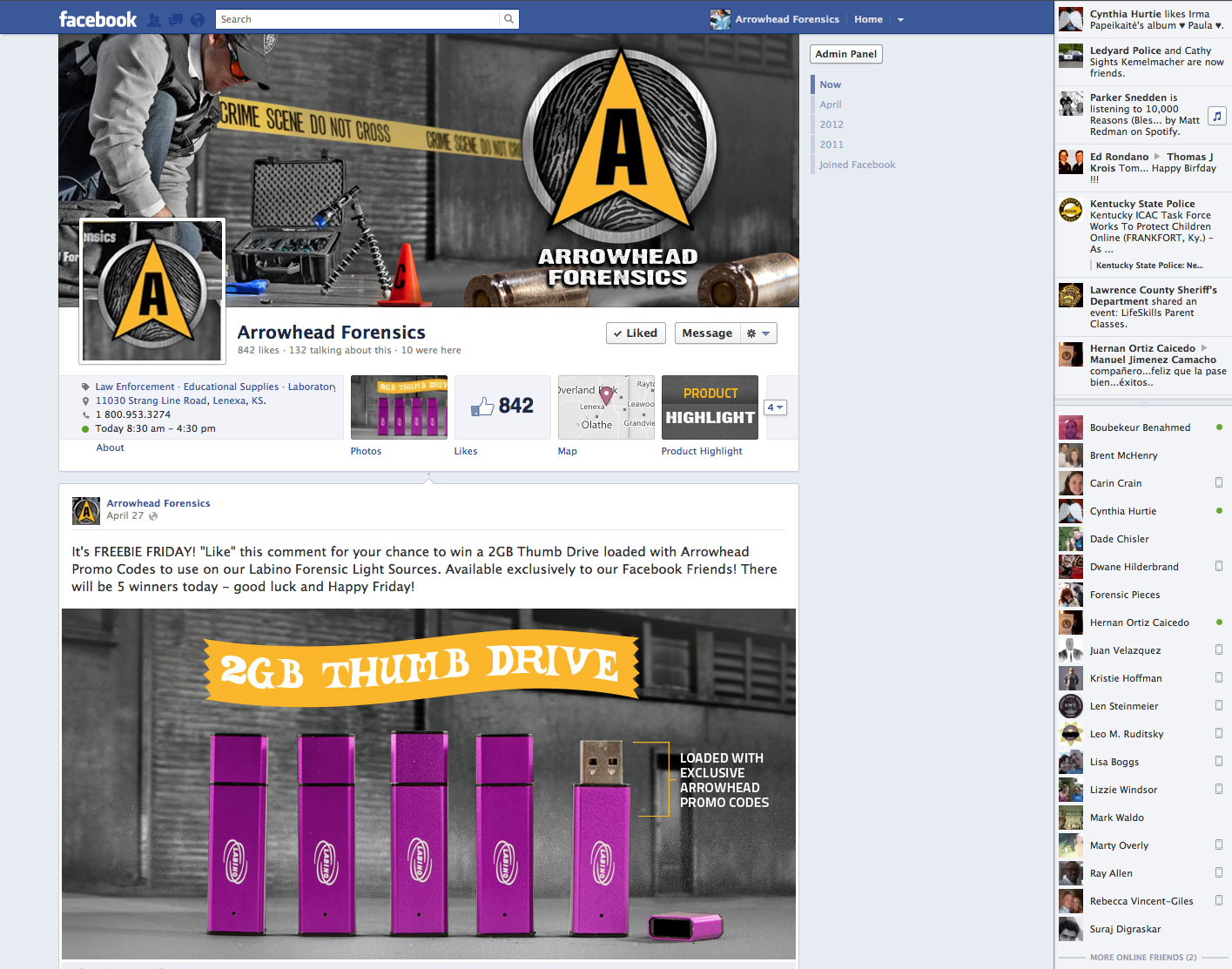This screenshot has height=969, width=1232.
Task: Open the 11030 Strang Line Road address link
Action: pyautogui.click(x=180, y=400)
